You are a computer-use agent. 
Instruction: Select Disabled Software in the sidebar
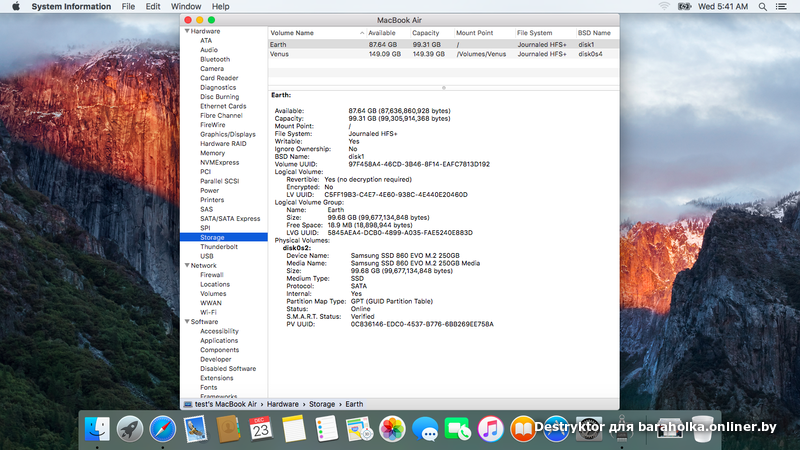pyautogui.click(x=228, y=368)
